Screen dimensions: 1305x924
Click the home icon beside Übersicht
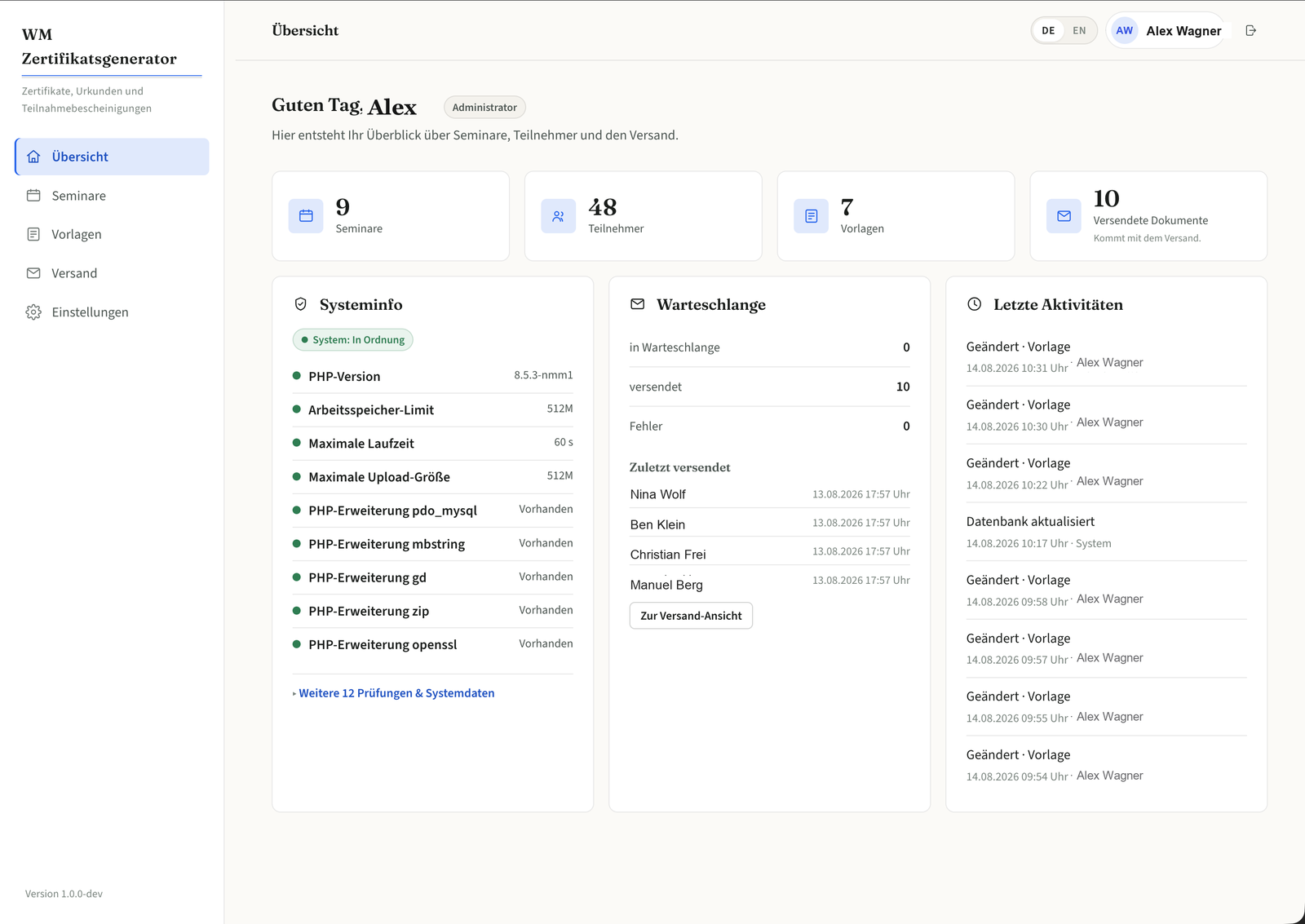33,157
